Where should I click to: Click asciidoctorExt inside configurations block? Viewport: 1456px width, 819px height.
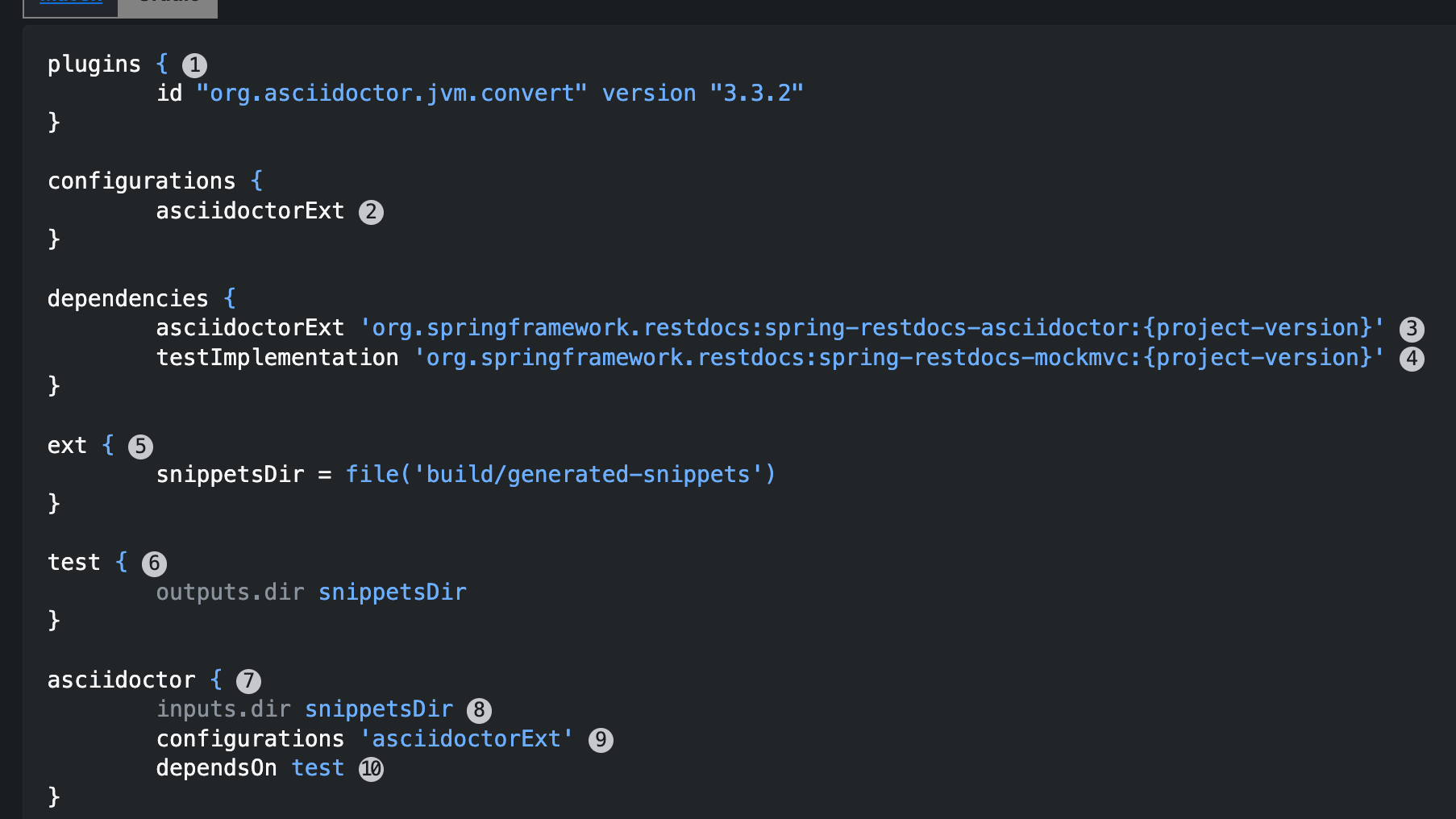coord(250,211)
